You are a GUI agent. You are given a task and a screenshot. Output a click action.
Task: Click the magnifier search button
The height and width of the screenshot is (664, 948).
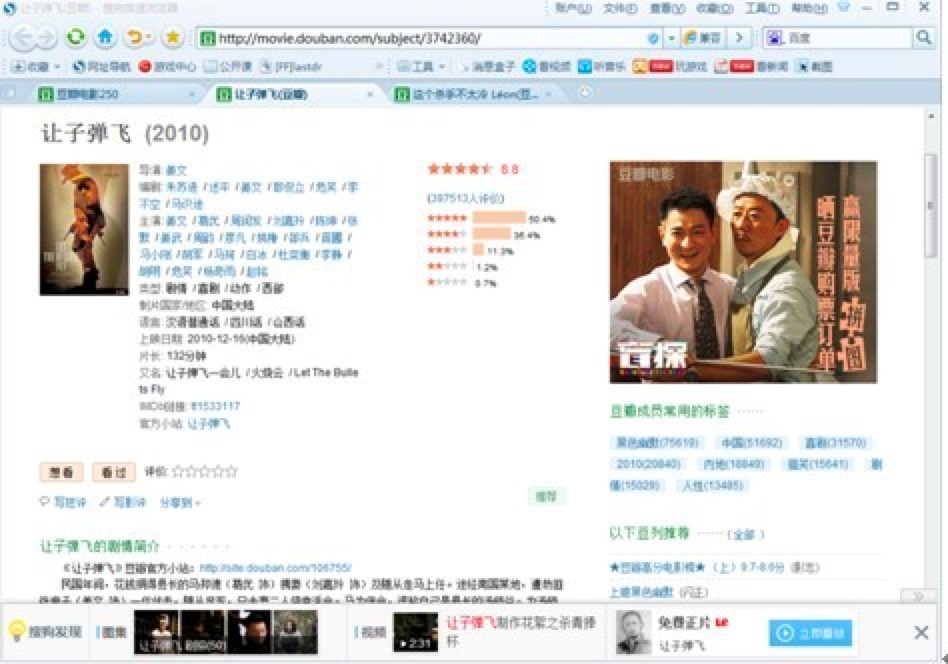click(x=923, y=37)
